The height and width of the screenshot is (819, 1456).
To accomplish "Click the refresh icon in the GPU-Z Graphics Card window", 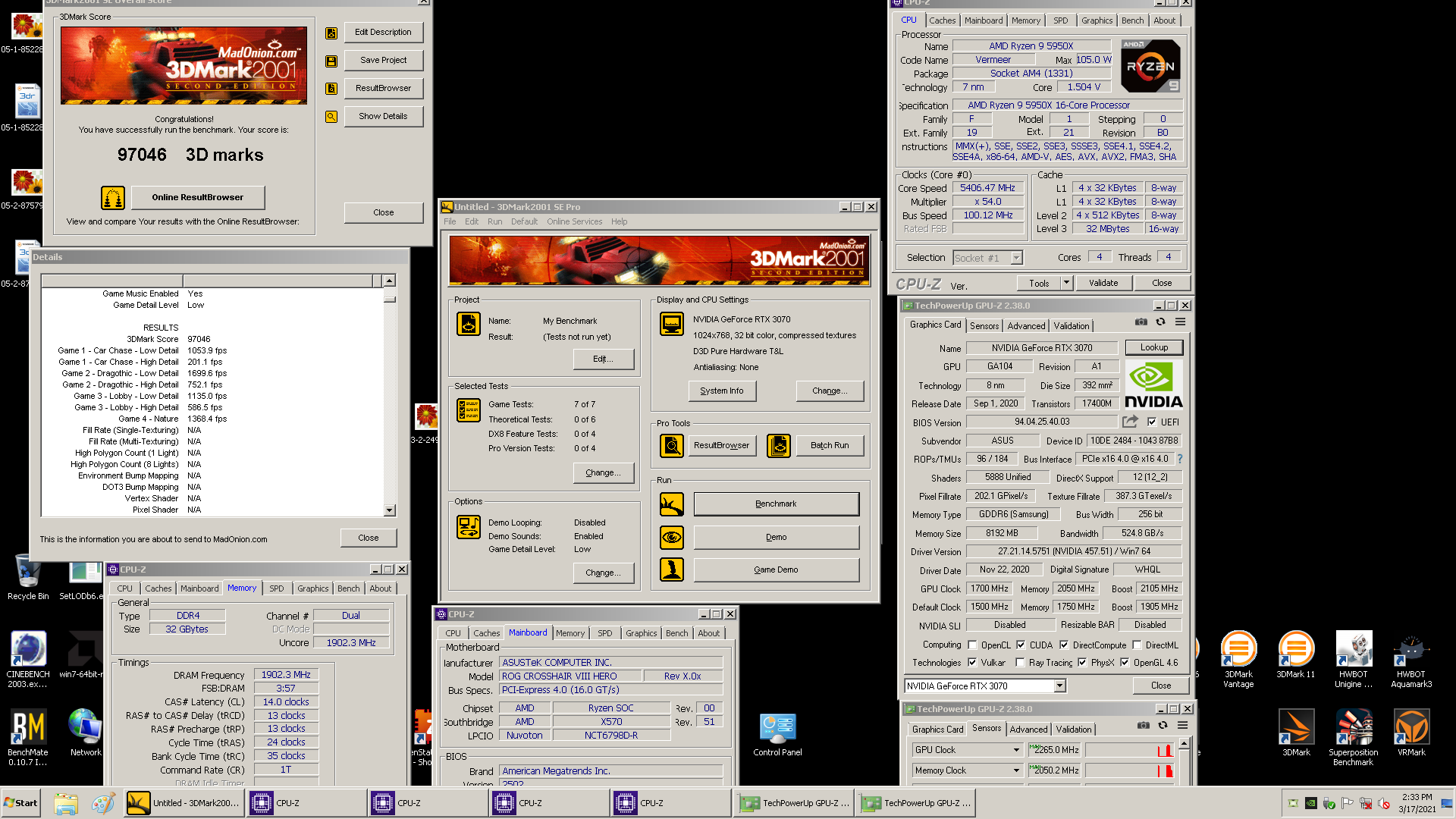I will point(1160,322).
